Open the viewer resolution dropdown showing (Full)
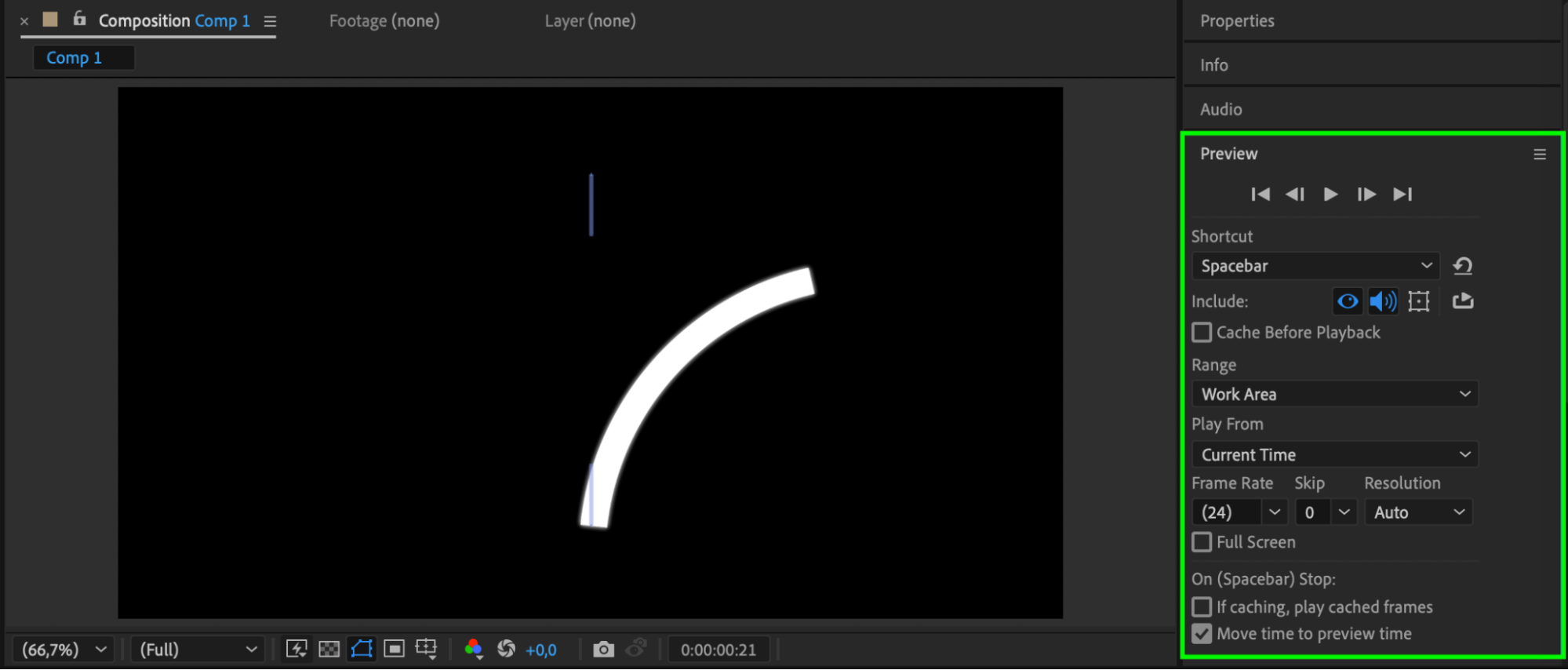The height and width of the screenshot is (670, 1568). pyautogui.click(x=198, y=650)
